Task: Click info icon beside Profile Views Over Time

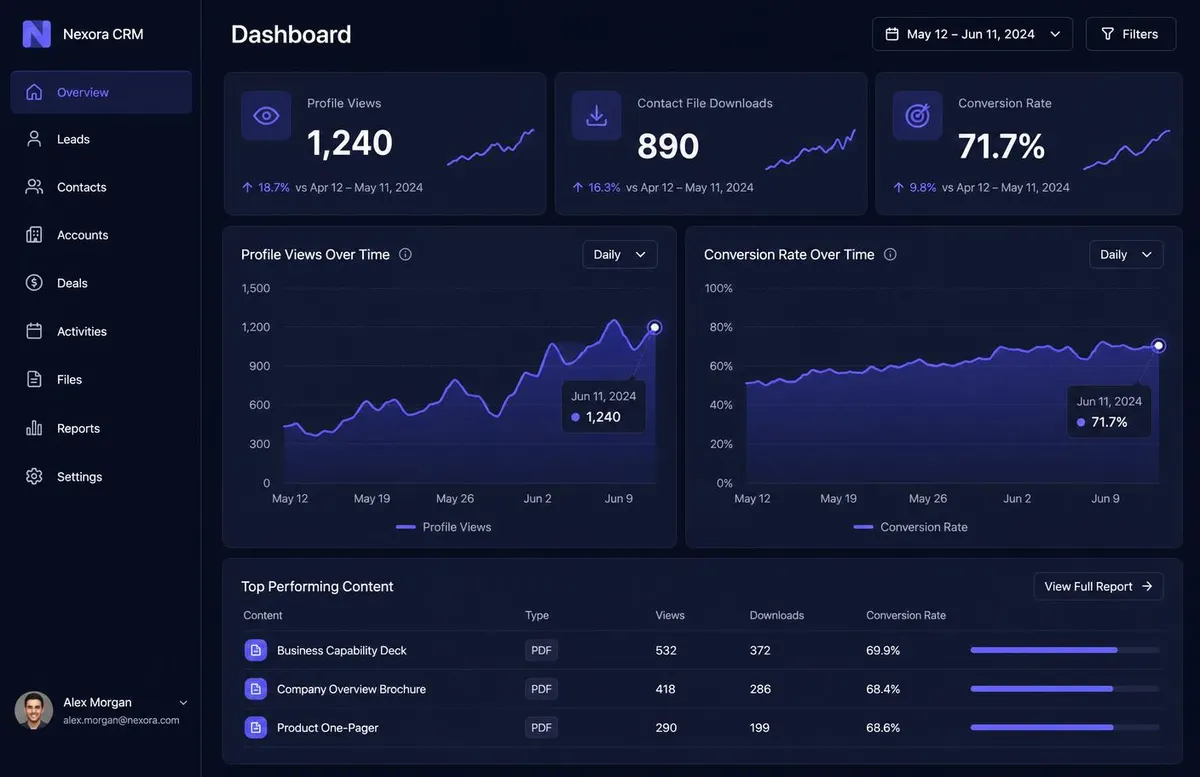Action: (x=405, y=254)
